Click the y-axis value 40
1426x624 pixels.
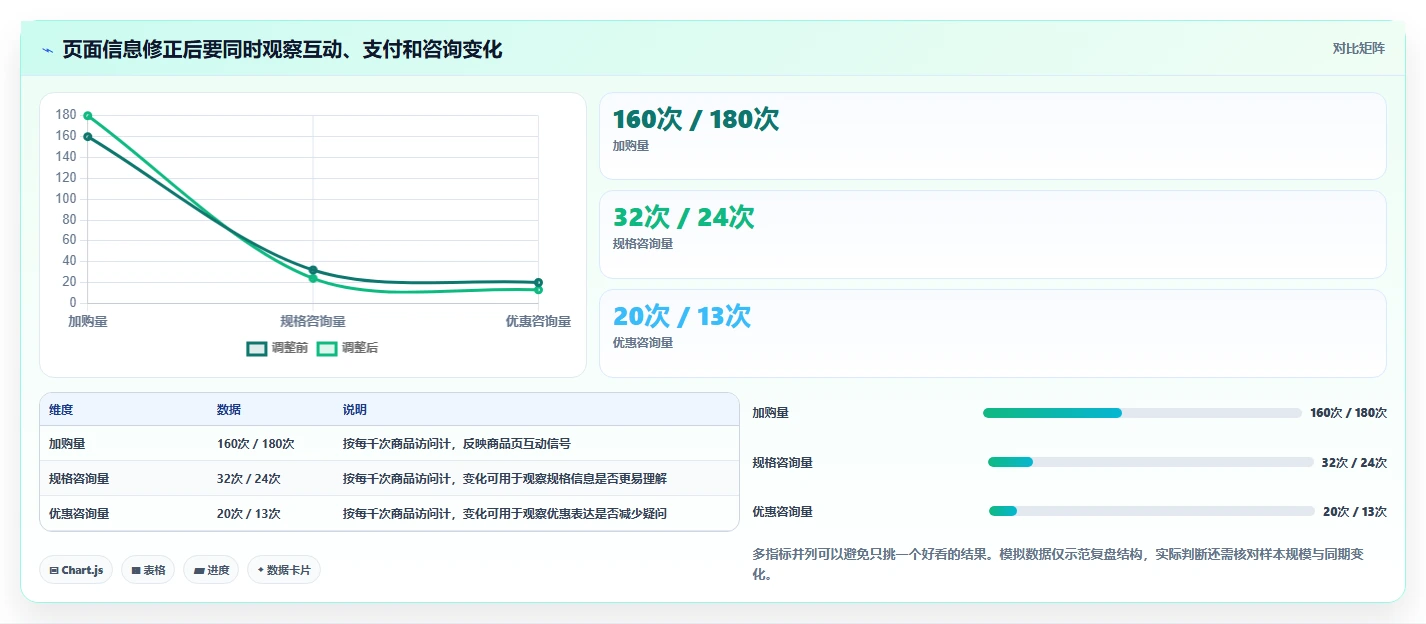point(69,261)
